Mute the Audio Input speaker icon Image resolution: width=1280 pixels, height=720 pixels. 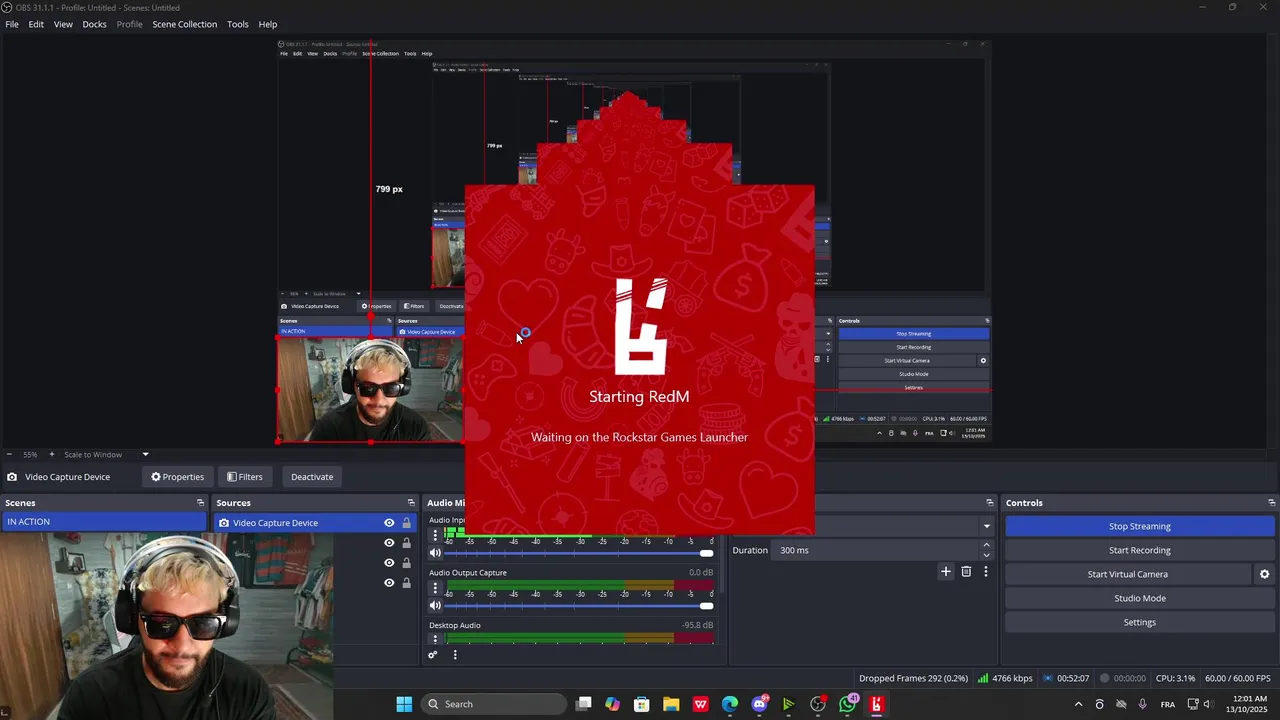tap(435, 553)
